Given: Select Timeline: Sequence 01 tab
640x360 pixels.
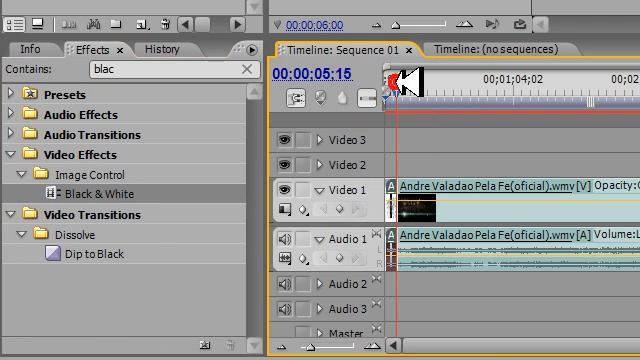Looking at the screenshot, I should coord(343,50).
